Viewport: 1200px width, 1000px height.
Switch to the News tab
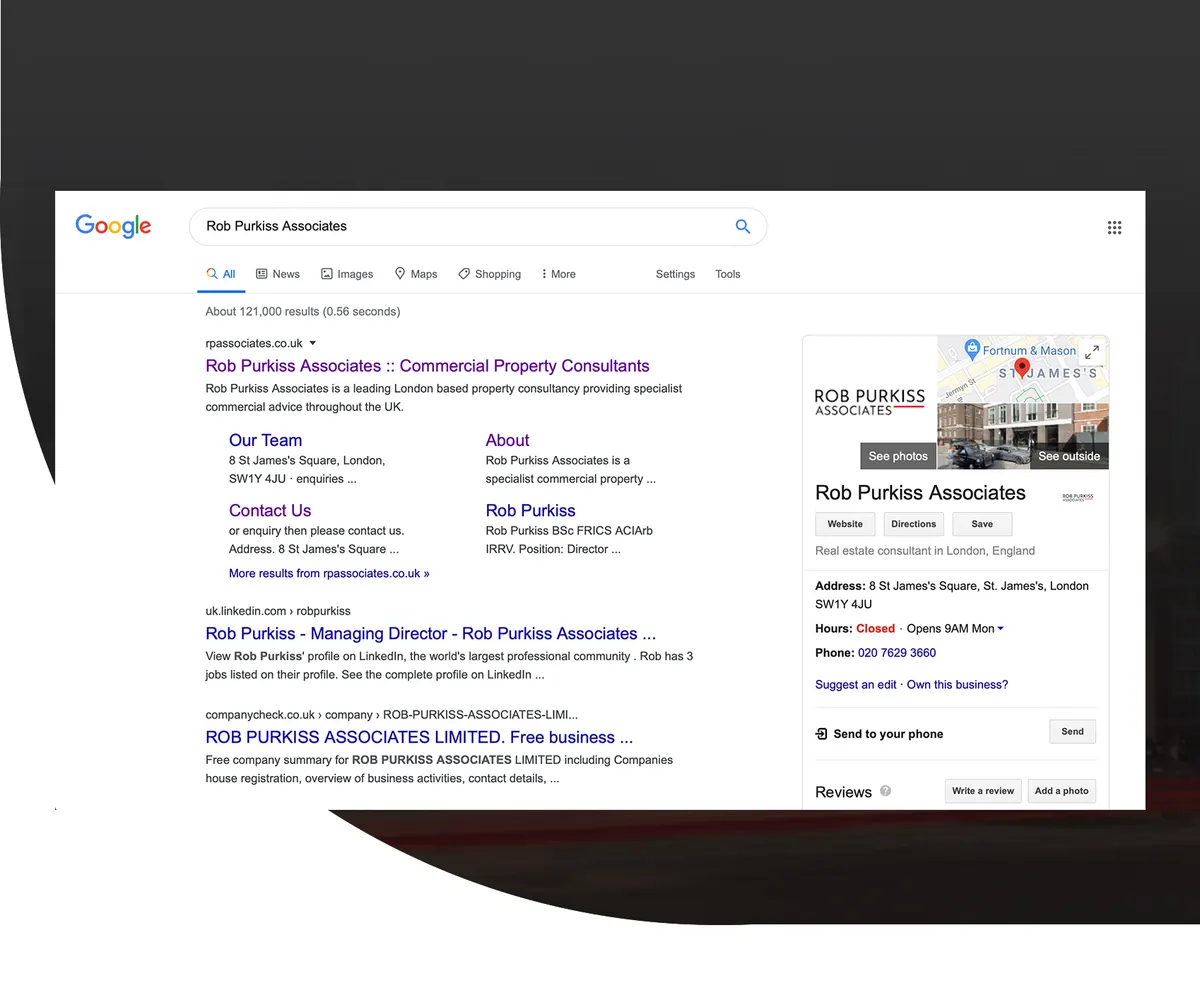[x=277, y=274]
